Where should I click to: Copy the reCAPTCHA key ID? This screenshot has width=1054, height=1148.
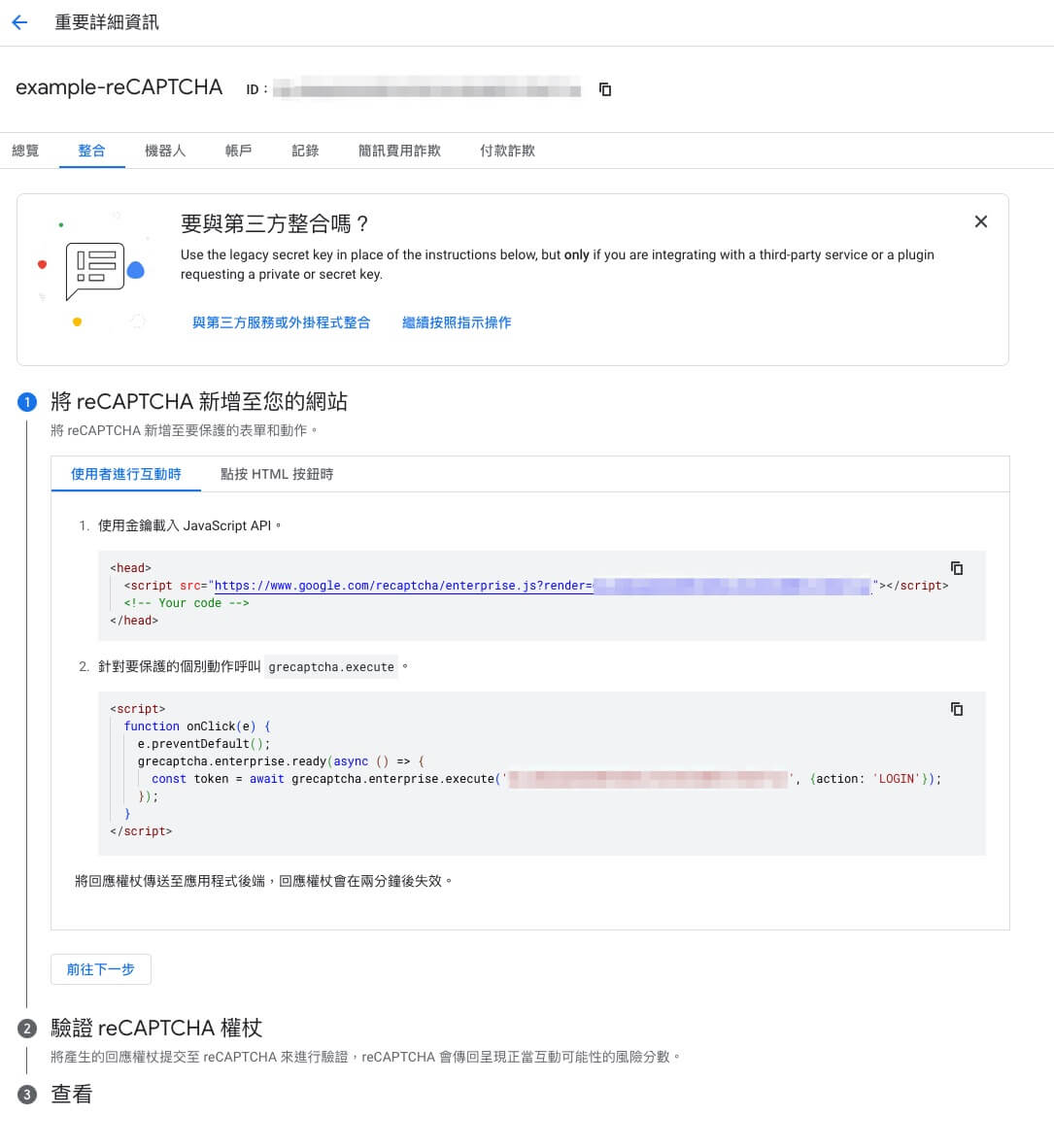coord(605,89)
